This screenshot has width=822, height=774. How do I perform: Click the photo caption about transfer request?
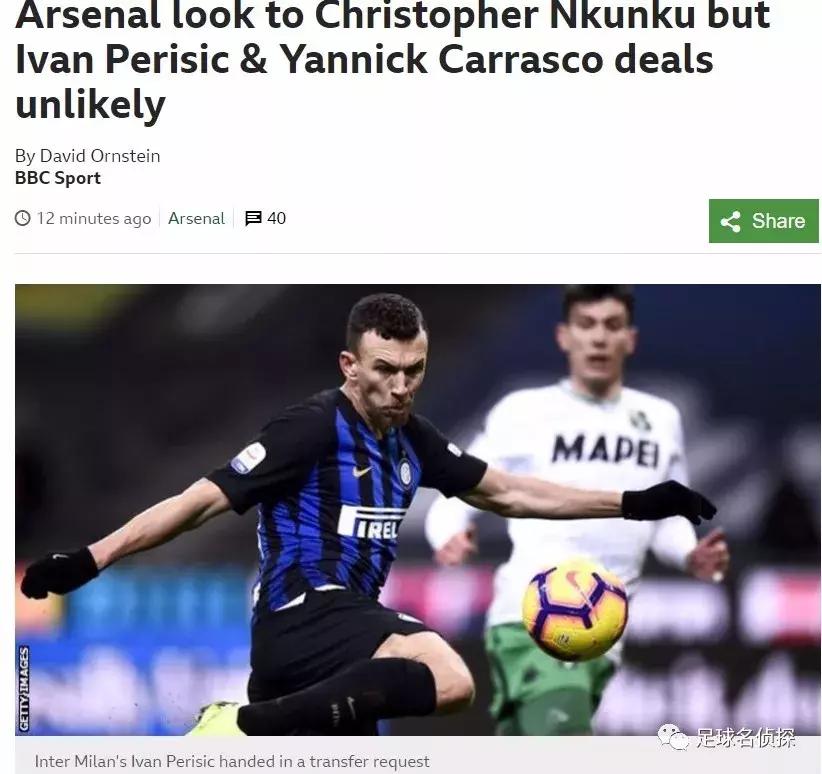click(232, 761)
